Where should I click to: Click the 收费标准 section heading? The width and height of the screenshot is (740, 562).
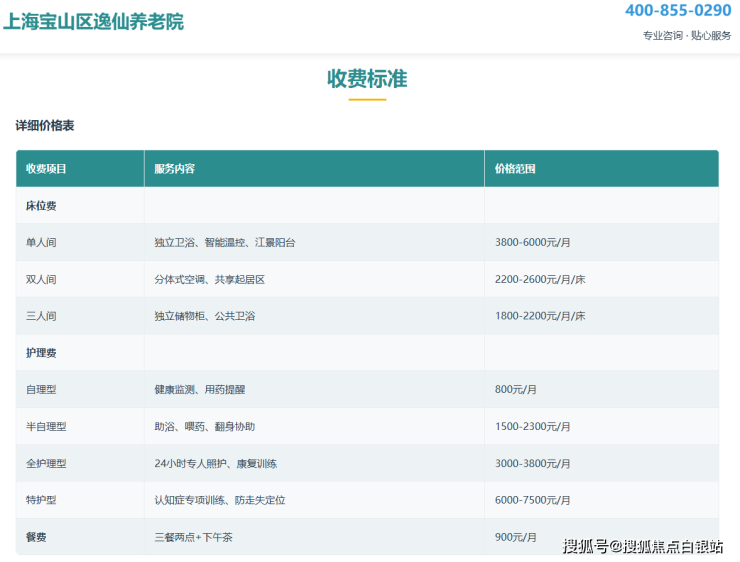367,79
